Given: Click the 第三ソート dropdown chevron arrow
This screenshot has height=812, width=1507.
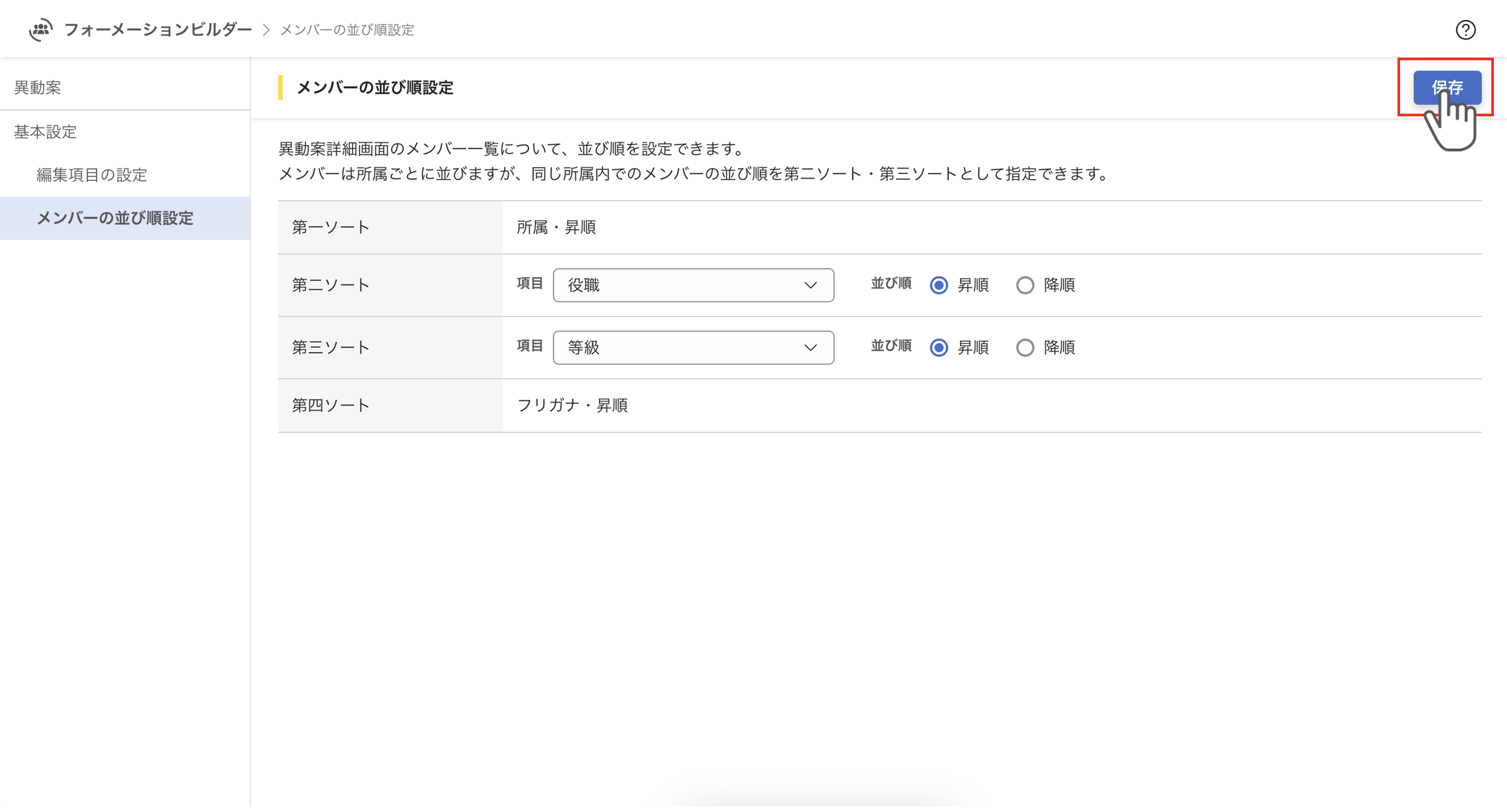Looking at the screenshot, I should point(810,348).
